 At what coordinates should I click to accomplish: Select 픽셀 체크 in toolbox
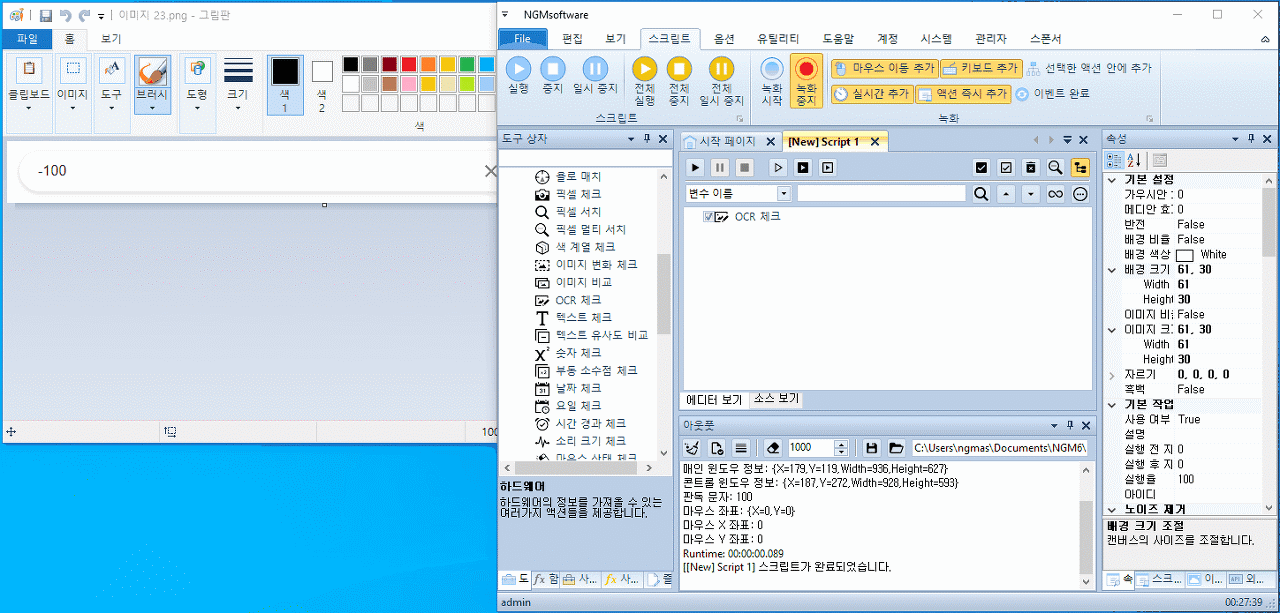[578, 194]
